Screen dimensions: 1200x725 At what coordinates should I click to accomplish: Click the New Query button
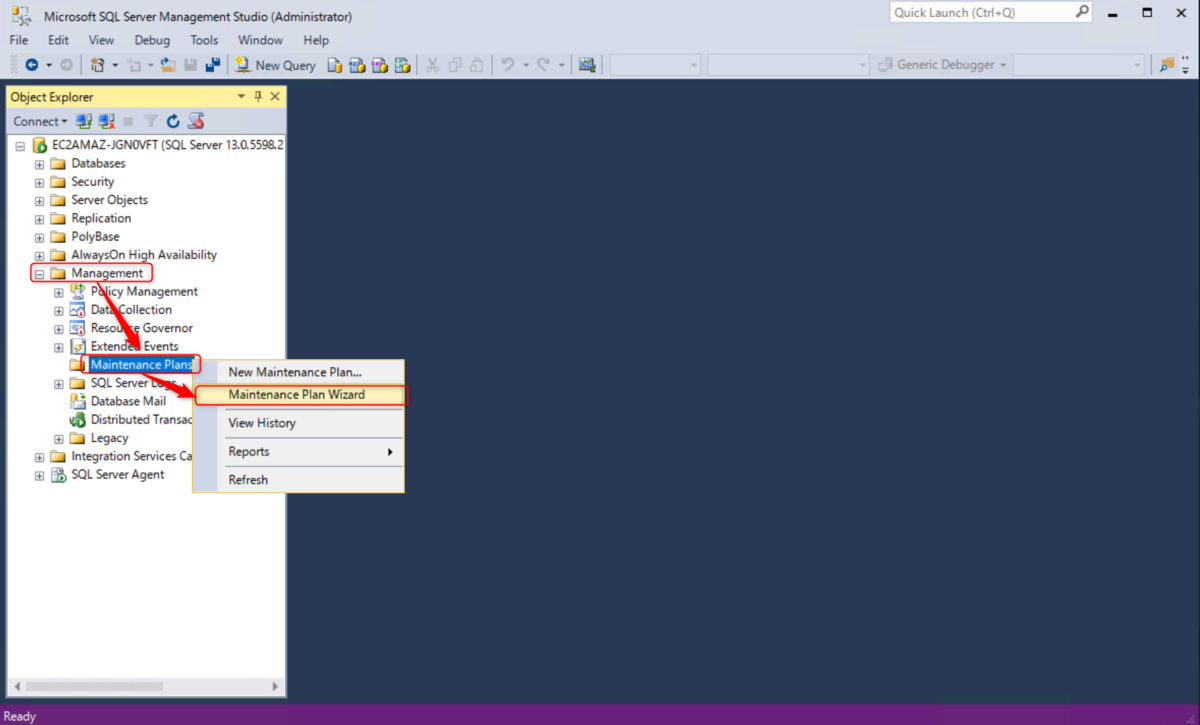click(275, 65)
